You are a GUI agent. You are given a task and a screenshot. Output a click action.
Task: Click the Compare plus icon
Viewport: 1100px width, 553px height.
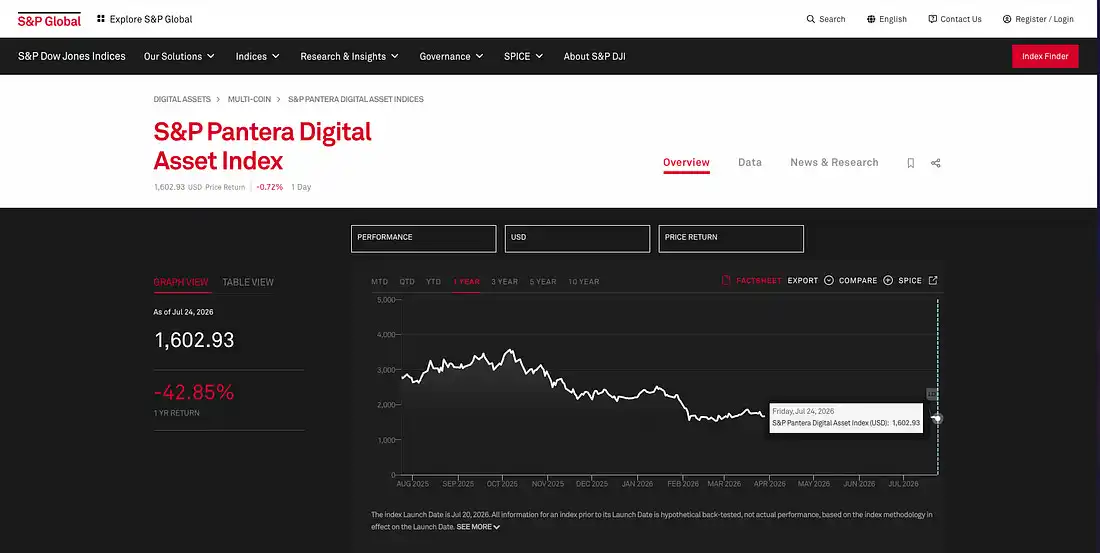tap(888, 280)
